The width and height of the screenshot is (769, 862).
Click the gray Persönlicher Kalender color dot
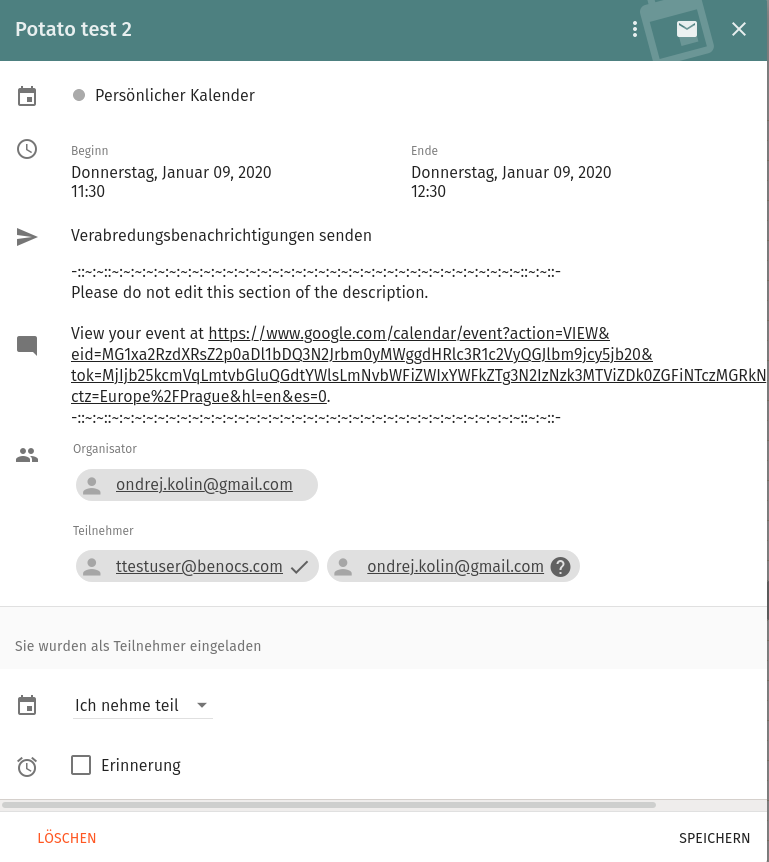pyautogui.click(x=79, y=96)
